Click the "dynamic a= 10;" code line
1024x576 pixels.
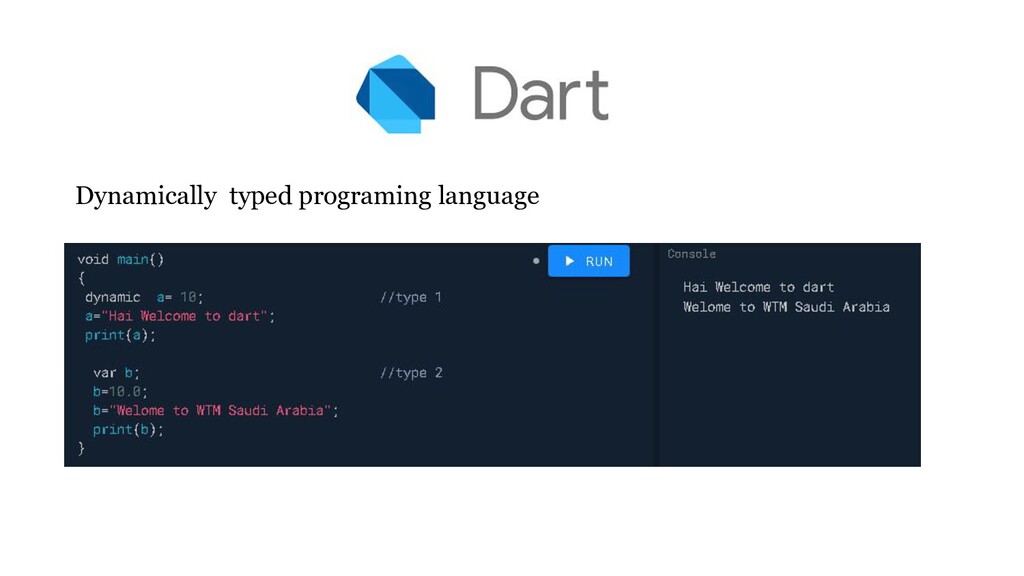[x=144, y=297]
